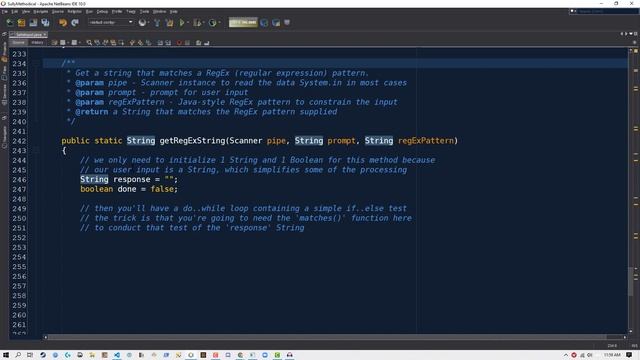Run the project with green play icon
This screenshot has height=360, width=640.
point(182,23)
